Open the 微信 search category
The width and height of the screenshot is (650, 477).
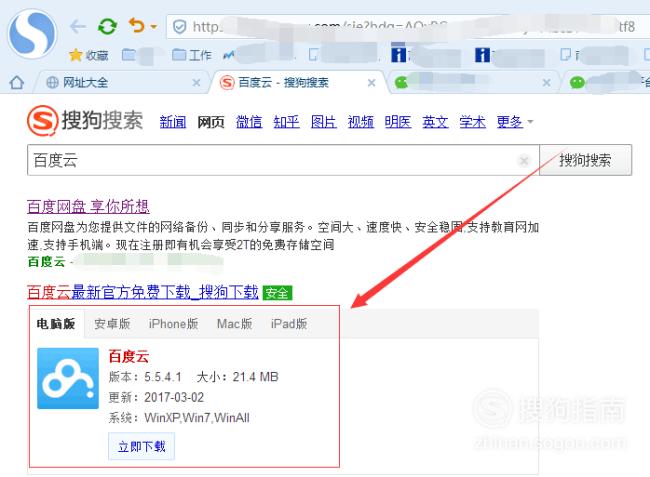(x=249, y=122)
